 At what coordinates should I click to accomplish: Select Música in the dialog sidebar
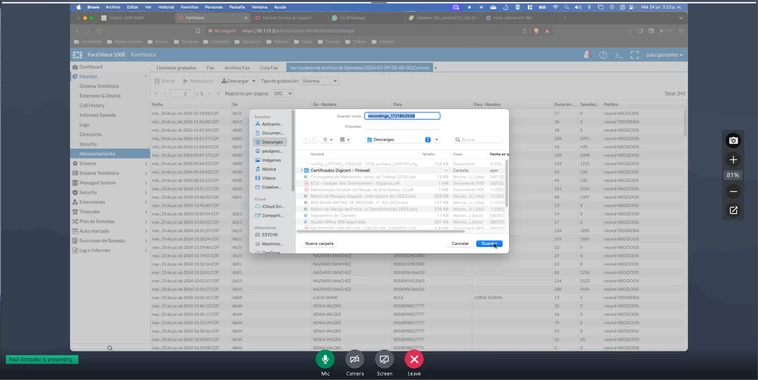[x=270, y=169]
